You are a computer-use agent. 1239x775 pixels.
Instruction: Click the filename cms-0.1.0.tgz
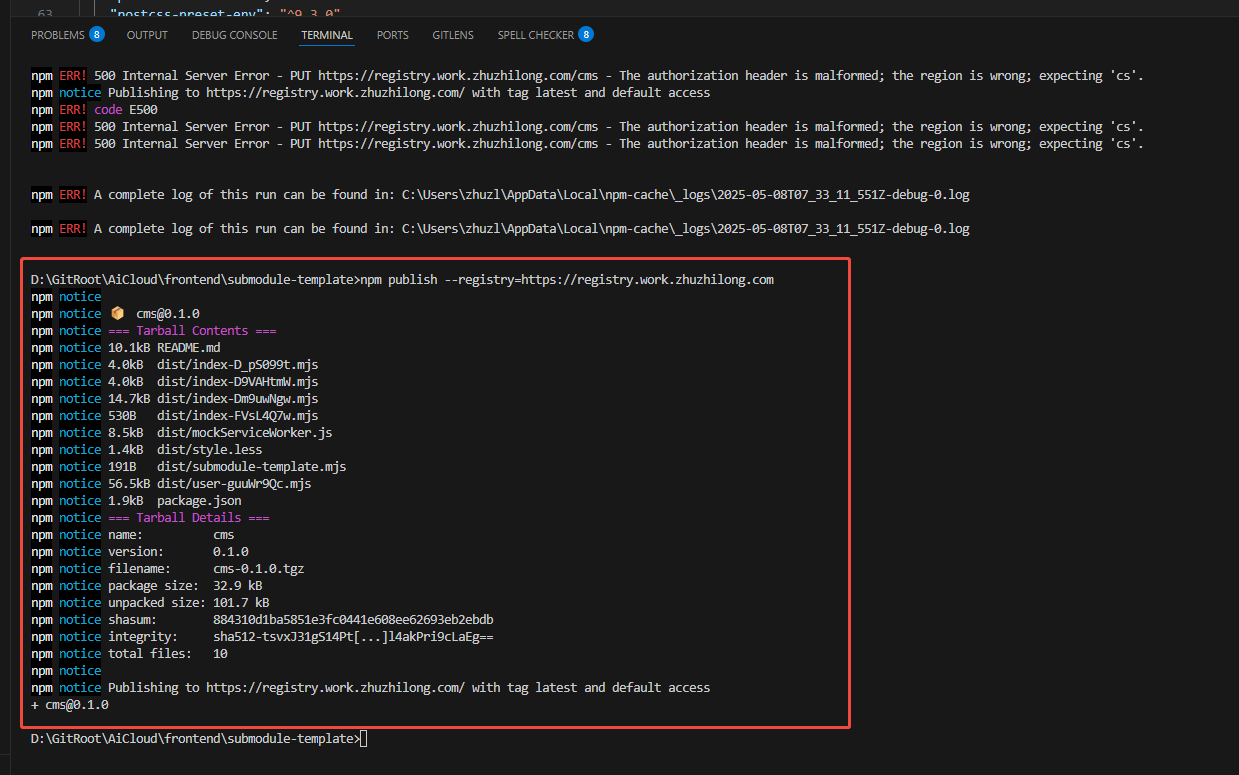[x=259, y=569]
